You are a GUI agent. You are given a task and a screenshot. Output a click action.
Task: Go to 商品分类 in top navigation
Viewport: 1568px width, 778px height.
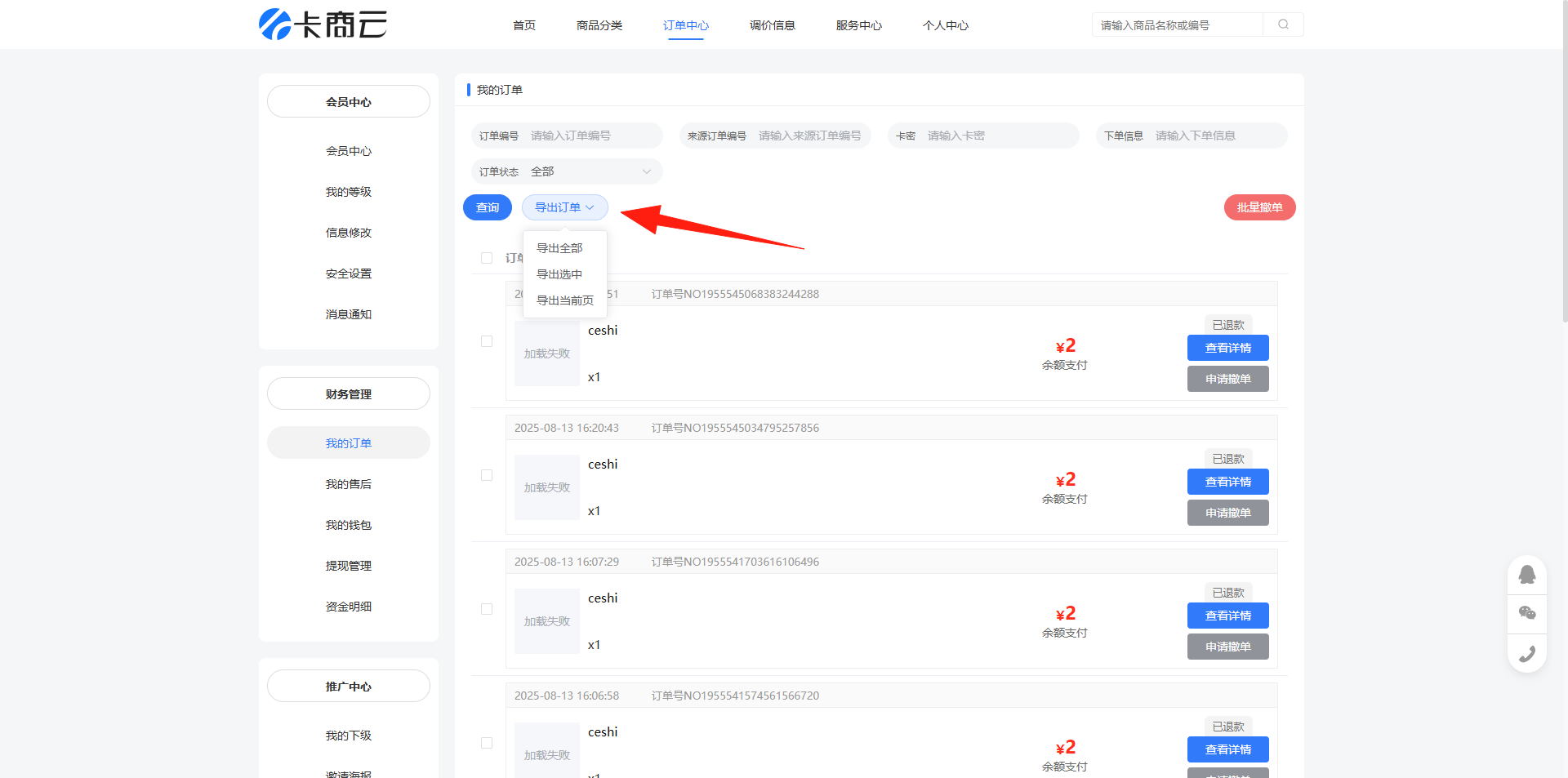(599, 25)
